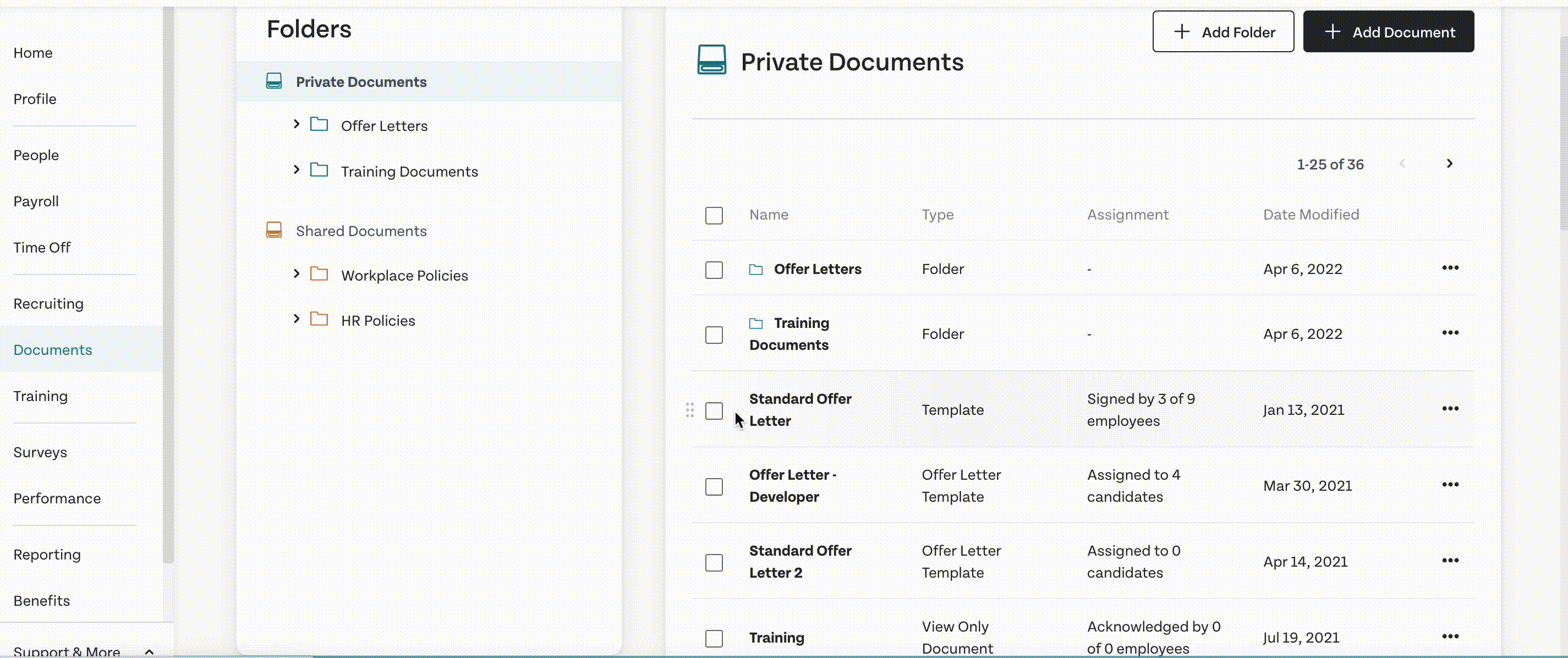Viewport: 1568px width, 658px height.
Task: Open more options for Training row
Action: pyautogui.click(x=1450, y=637)
